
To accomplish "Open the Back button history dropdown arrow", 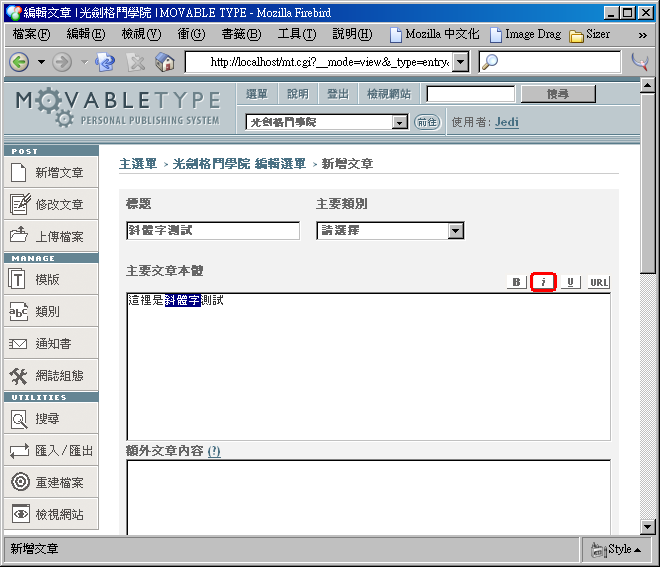I will [41, 62].
